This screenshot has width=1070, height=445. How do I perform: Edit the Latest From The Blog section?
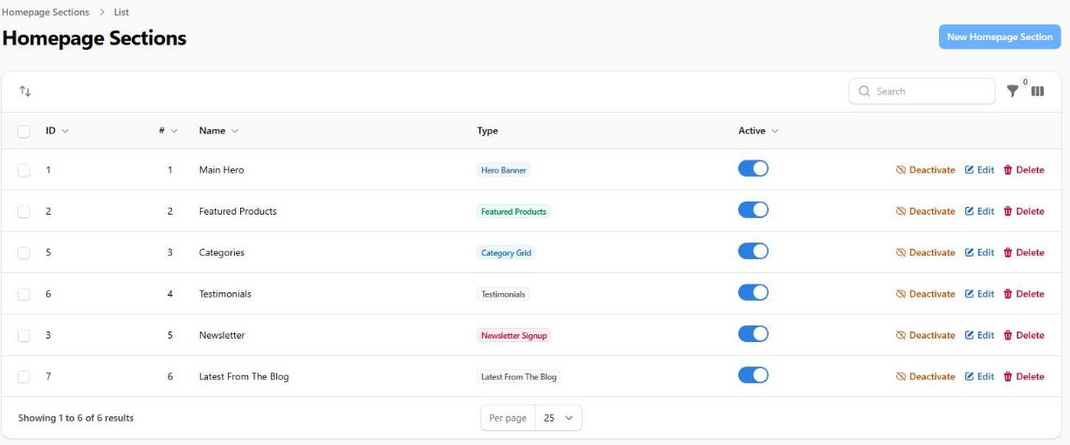979,377
